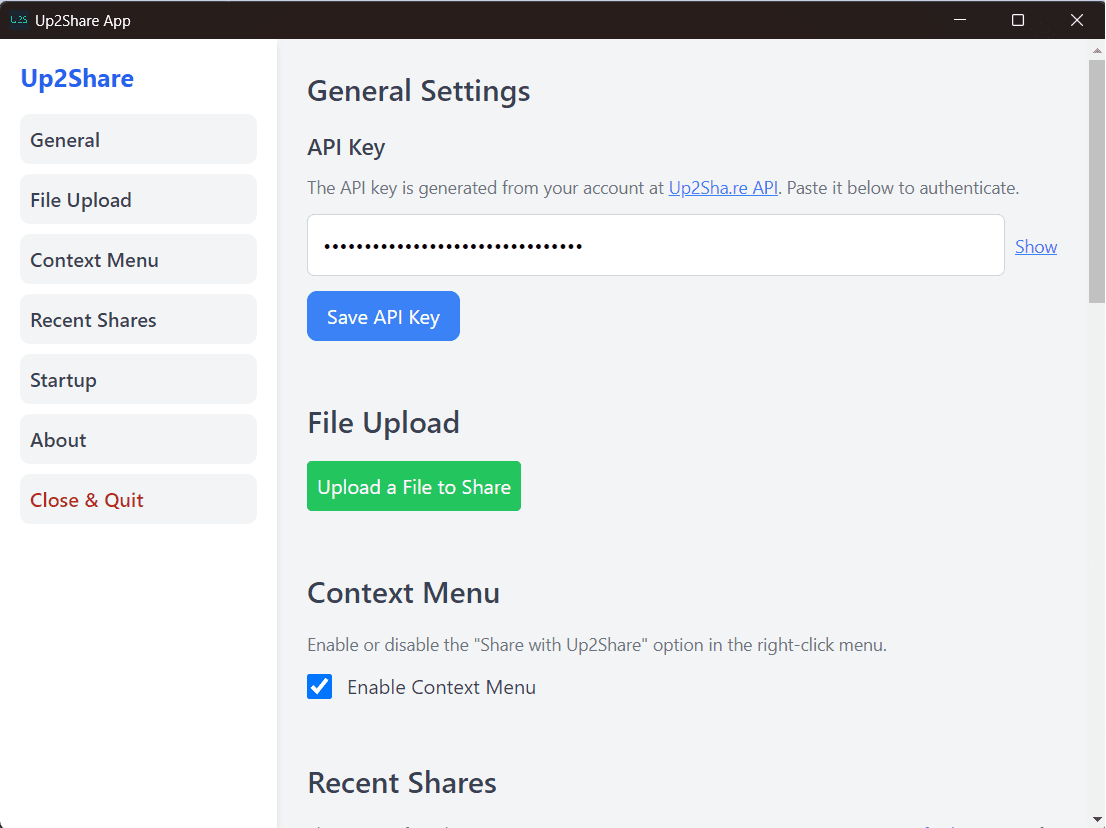Click the vertical scrollbar thumb

[x=1096, y=181]
